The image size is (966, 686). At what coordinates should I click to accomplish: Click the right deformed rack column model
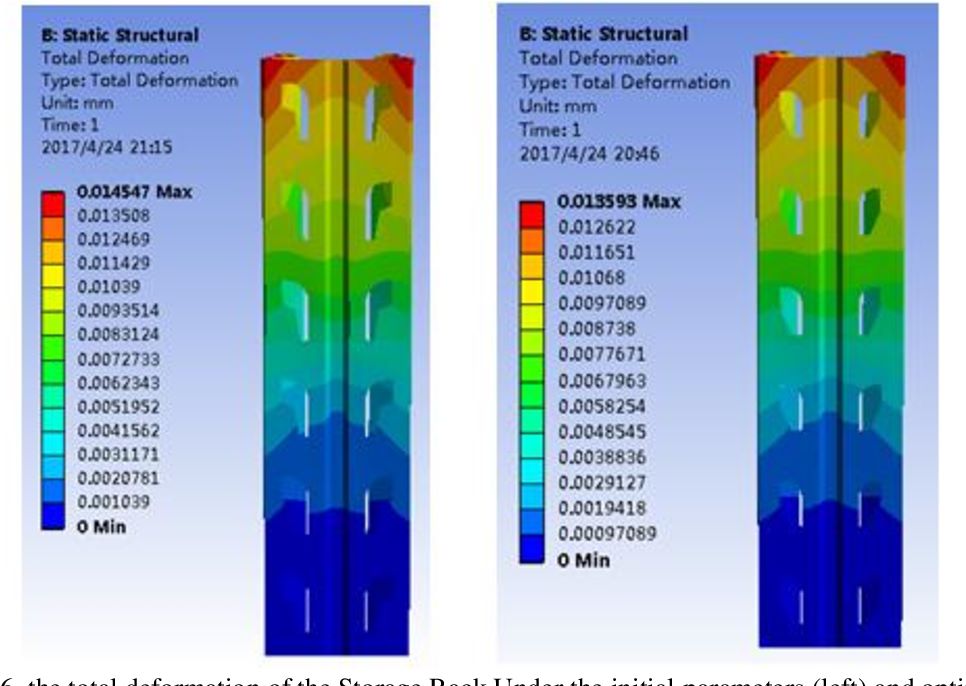pyautogui.click(x=828, y=350)
